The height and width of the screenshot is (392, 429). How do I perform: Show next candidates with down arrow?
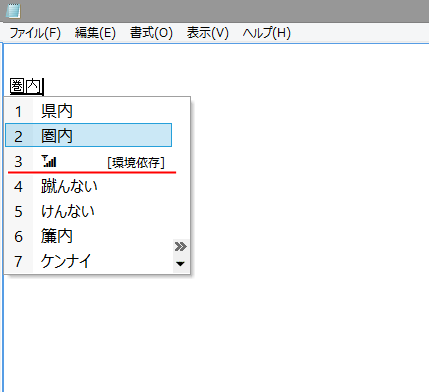coord(181,264)
